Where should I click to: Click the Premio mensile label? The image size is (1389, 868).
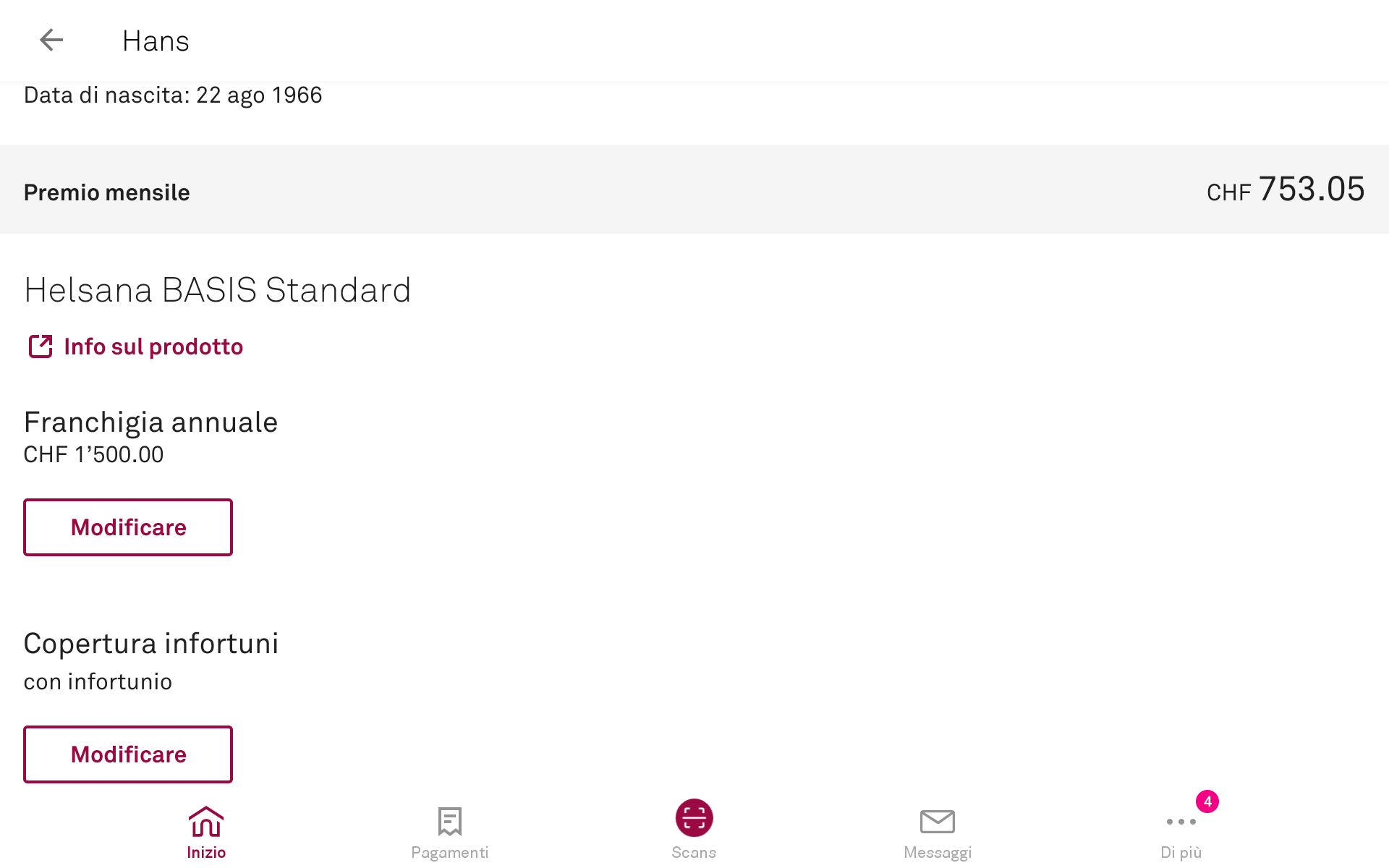(x=107, y=192)
